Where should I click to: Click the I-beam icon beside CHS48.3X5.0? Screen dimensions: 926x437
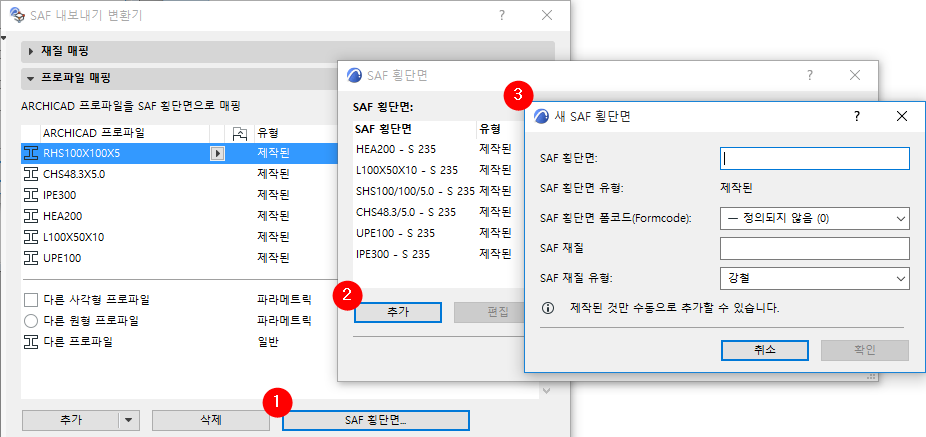click(x=31, y=174)
